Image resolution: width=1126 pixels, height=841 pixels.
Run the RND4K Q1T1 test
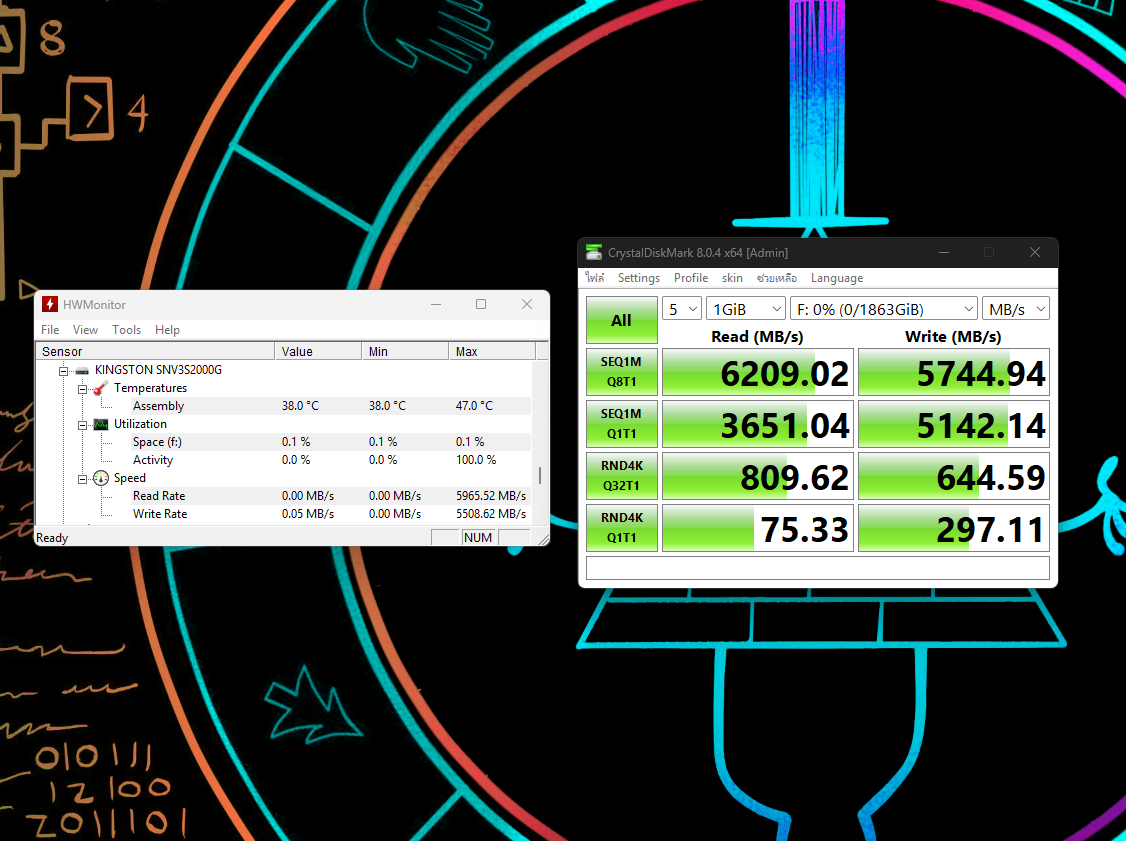[621, 528]
